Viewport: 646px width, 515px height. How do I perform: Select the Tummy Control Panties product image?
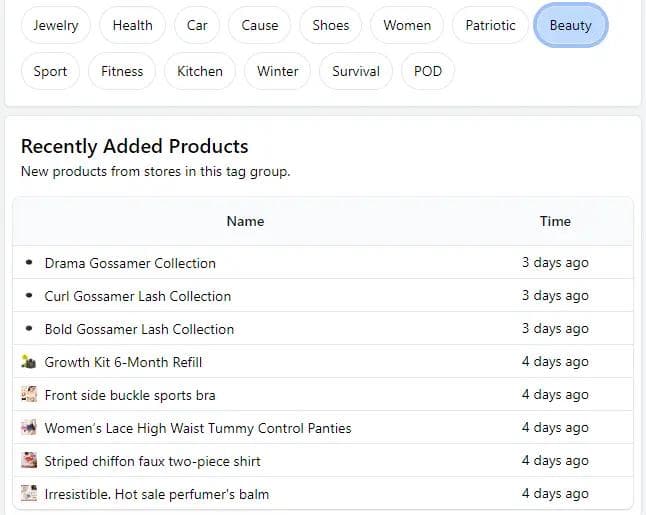[x=29, y=428]
